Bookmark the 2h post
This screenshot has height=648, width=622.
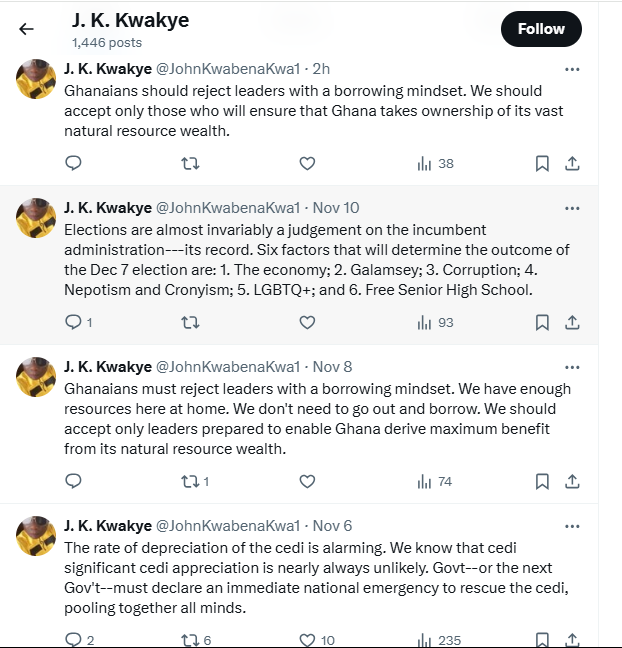click(x=542, y=164)
